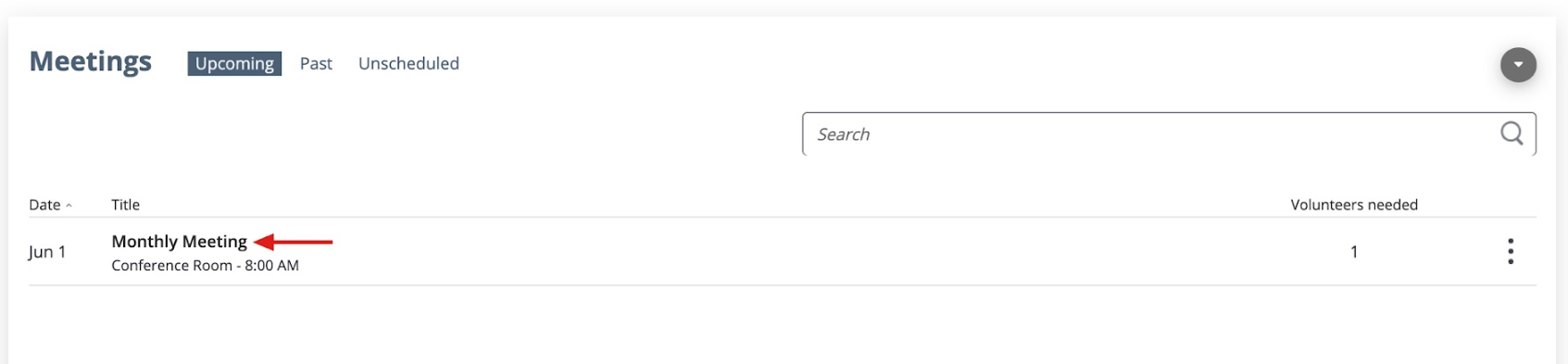Focus the Search input field
Viewport: 1568px width, 364px height.
[x=1169, y=134]
